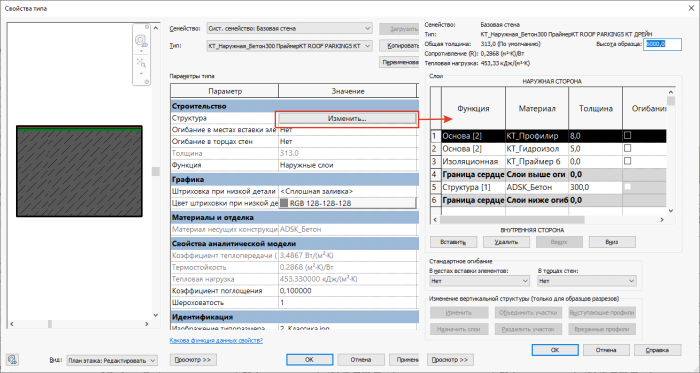Click the Наружные слои function value
The image size is (700, 373).
(347, 165)
